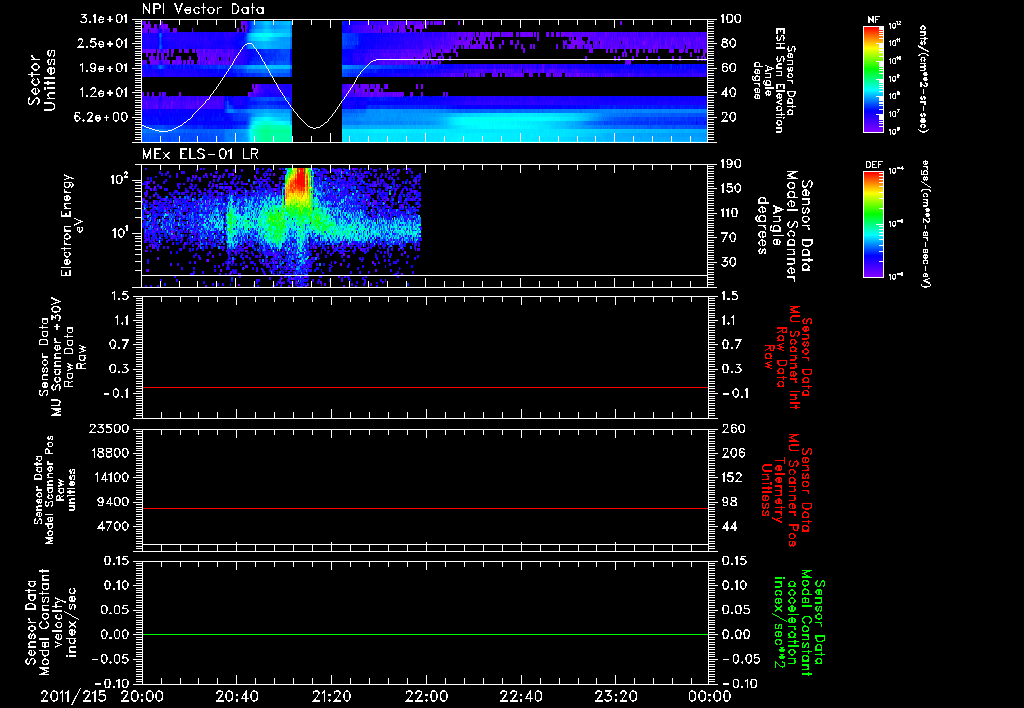
Task: Click the white sun elevation curve peak
Action: click(249, 44)
